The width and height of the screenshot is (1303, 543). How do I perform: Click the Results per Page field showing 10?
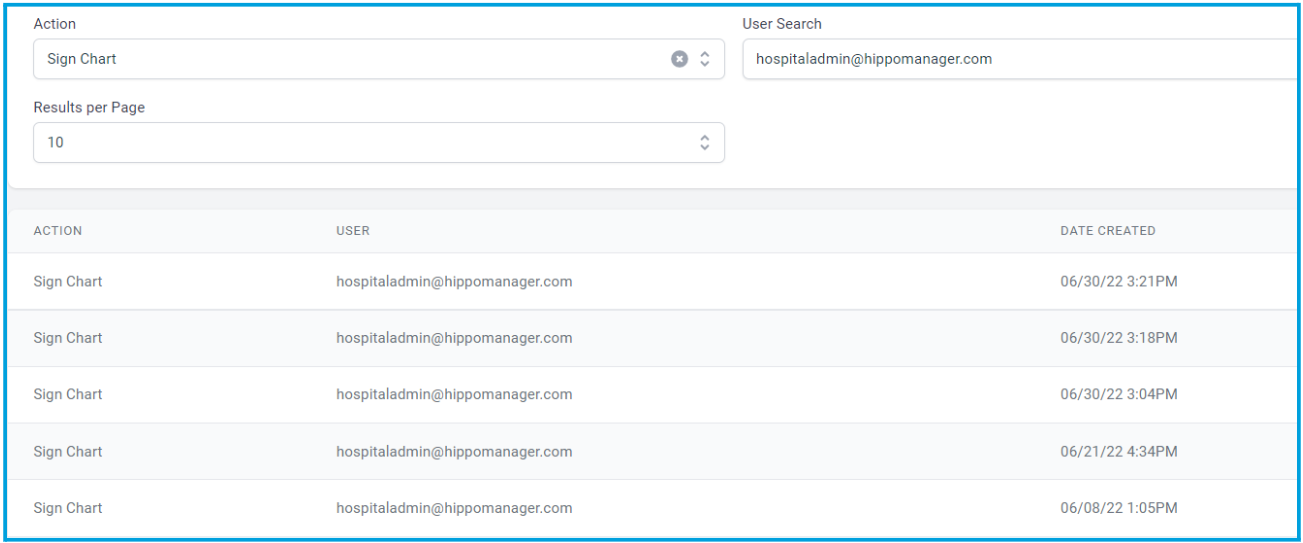pos(379,143)
